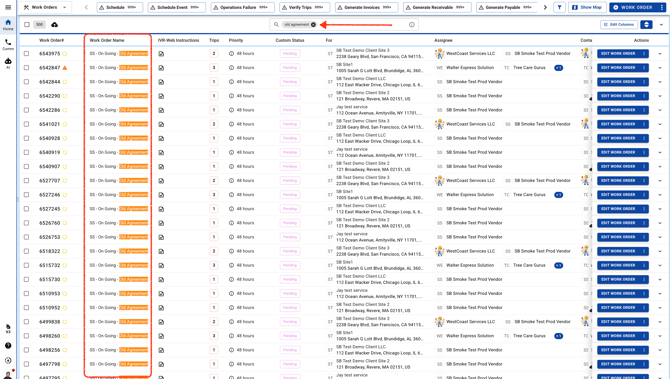Click Edit Columns button

pos(619,25)
